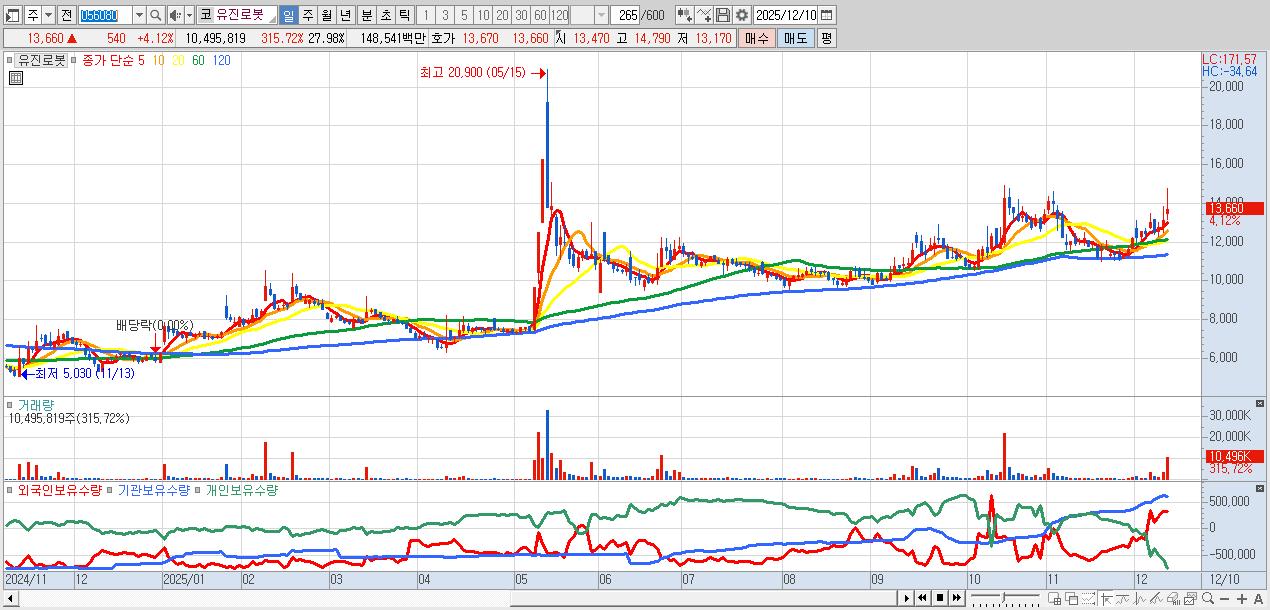Click the 매수 buy button

point(757,38)
